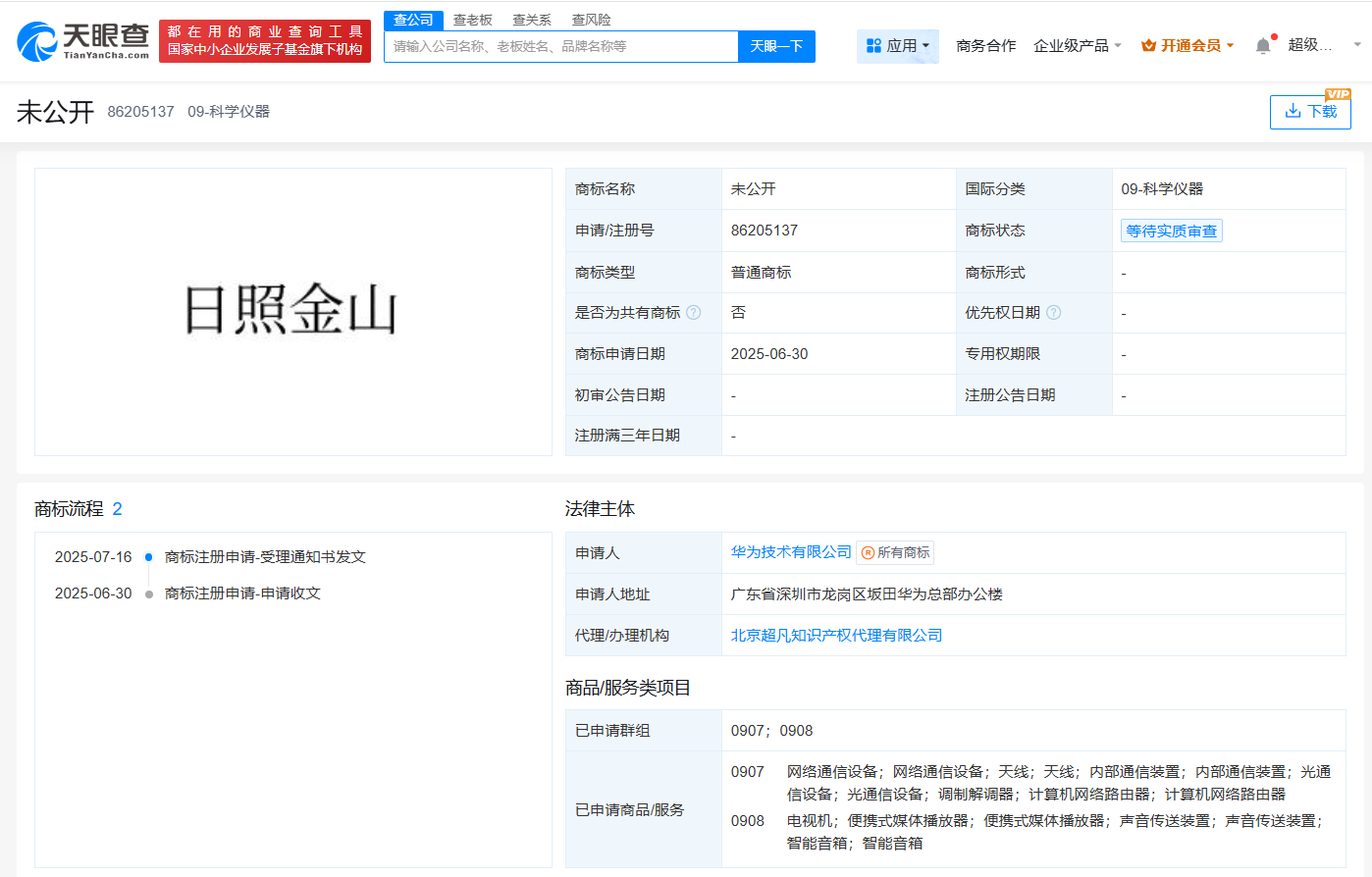The image size is (1372, 877).
Task: Expand the 企业级产品 menu
Action: pos(1077,46)
